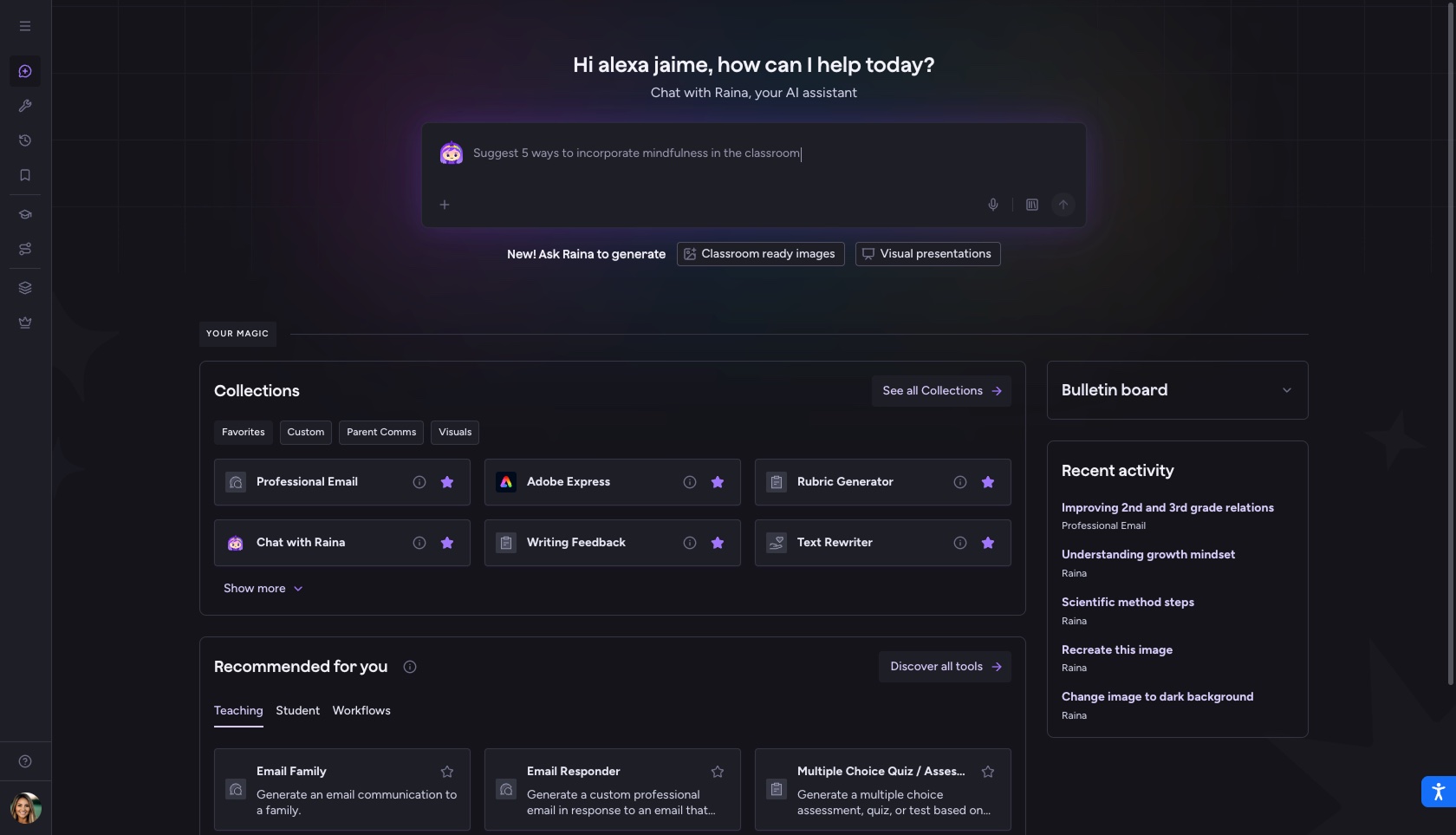The width and height of the screenshot is (1456, 835).
Task: Open the prompt library icon beside the microphone
Action: pyautogui.click(x=1032, y=205)
